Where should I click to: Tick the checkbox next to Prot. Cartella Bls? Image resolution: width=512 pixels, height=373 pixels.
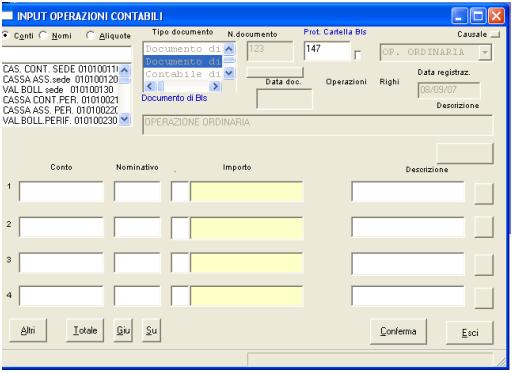358,55
